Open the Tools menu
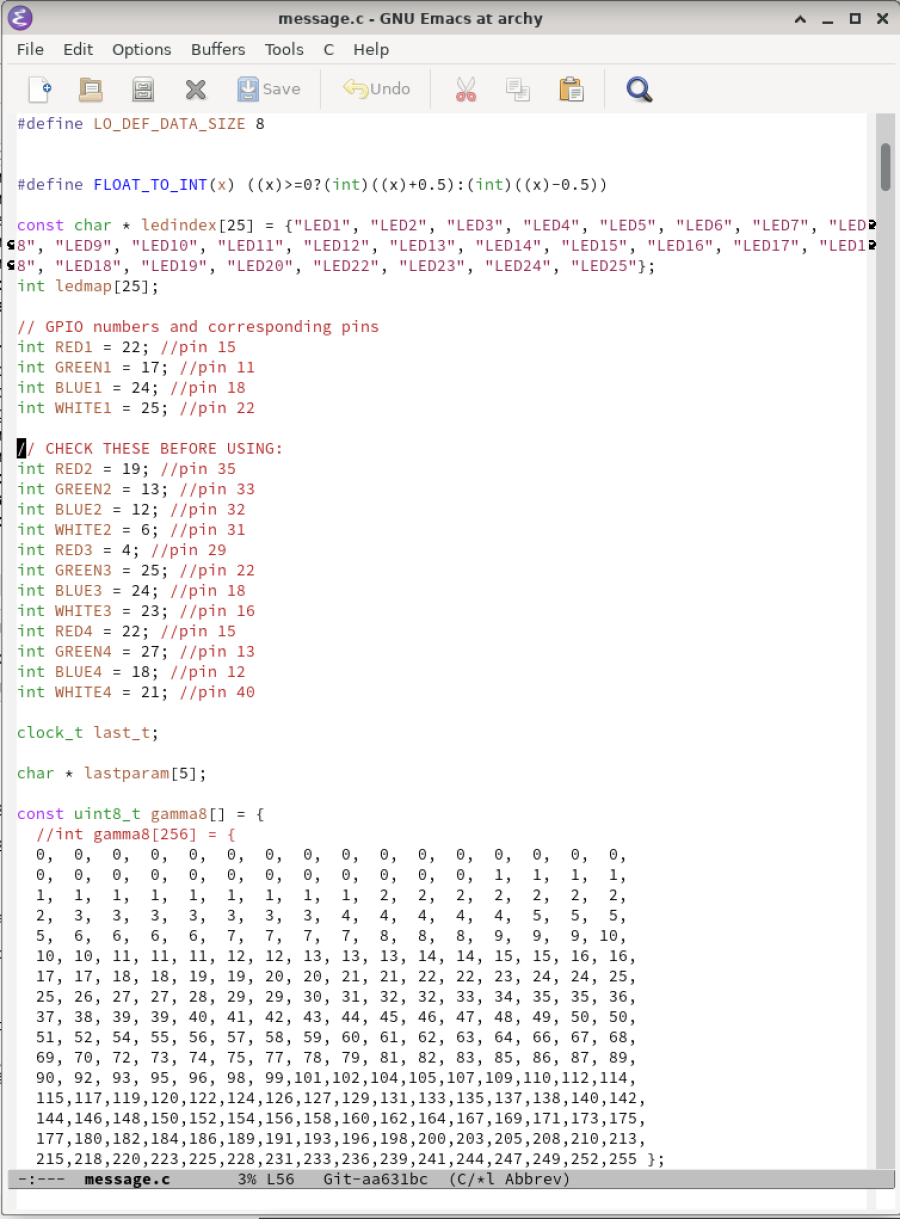This screenshot has width=900, height=1219. click(284, 49)
